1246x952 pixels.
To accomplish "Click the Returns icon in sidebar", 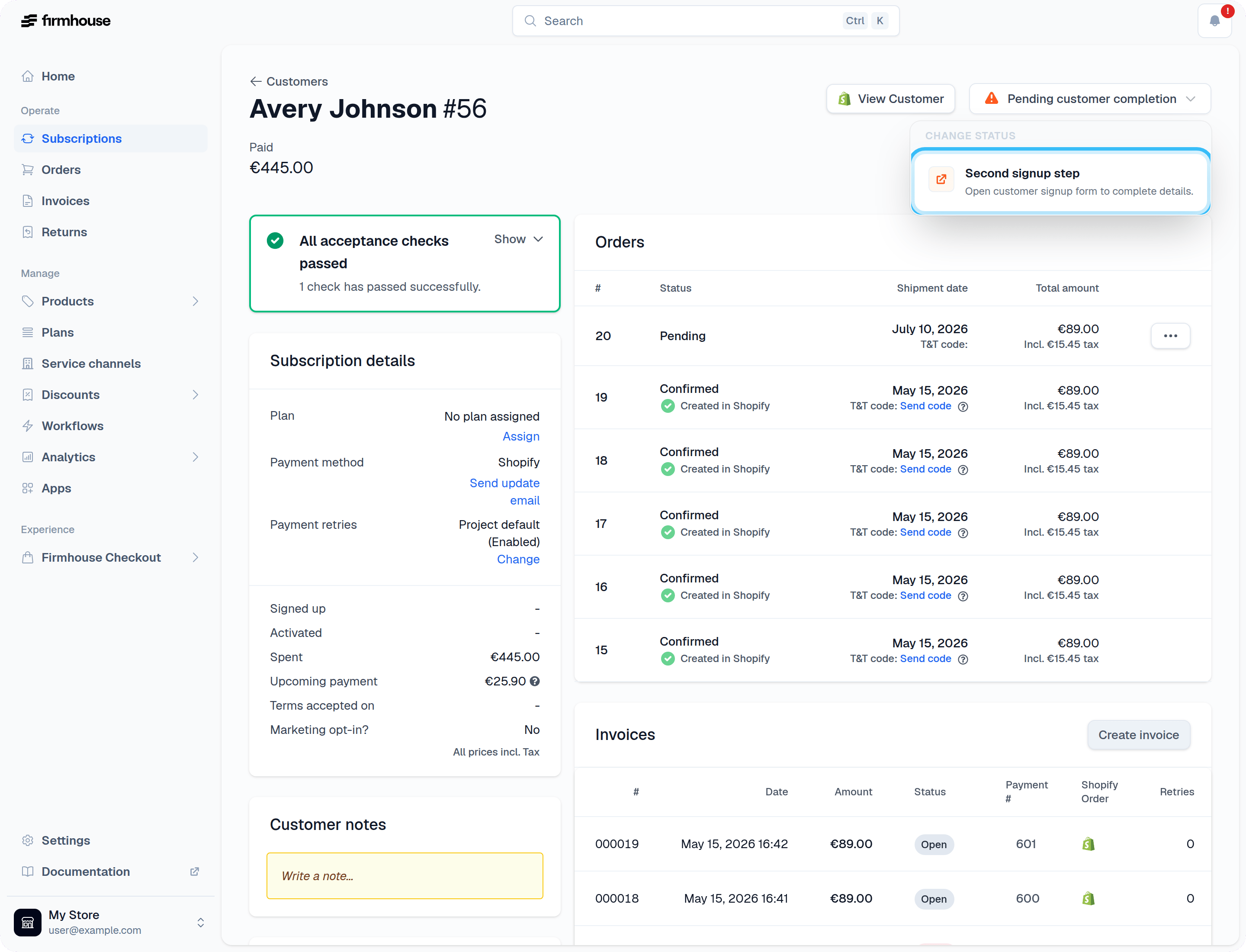I will point(28,232).
